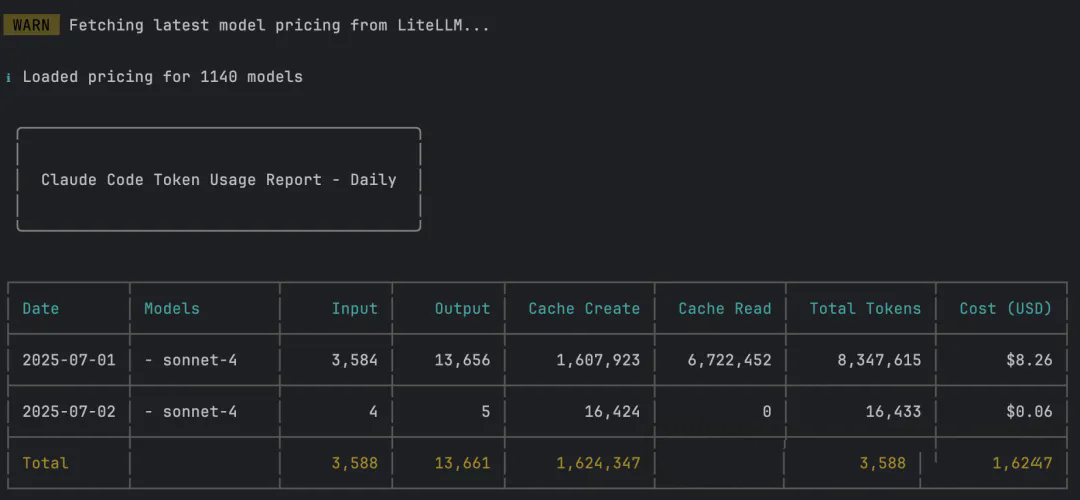
Task: Click the Models column header
Action: point(172,309)
